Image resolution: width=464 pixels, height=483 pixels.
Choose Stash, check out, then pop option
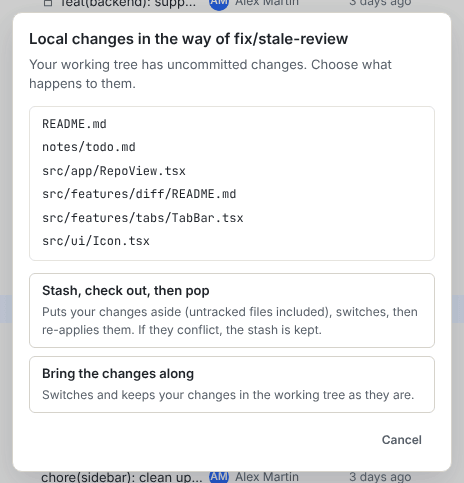click(x=232, y=310)
